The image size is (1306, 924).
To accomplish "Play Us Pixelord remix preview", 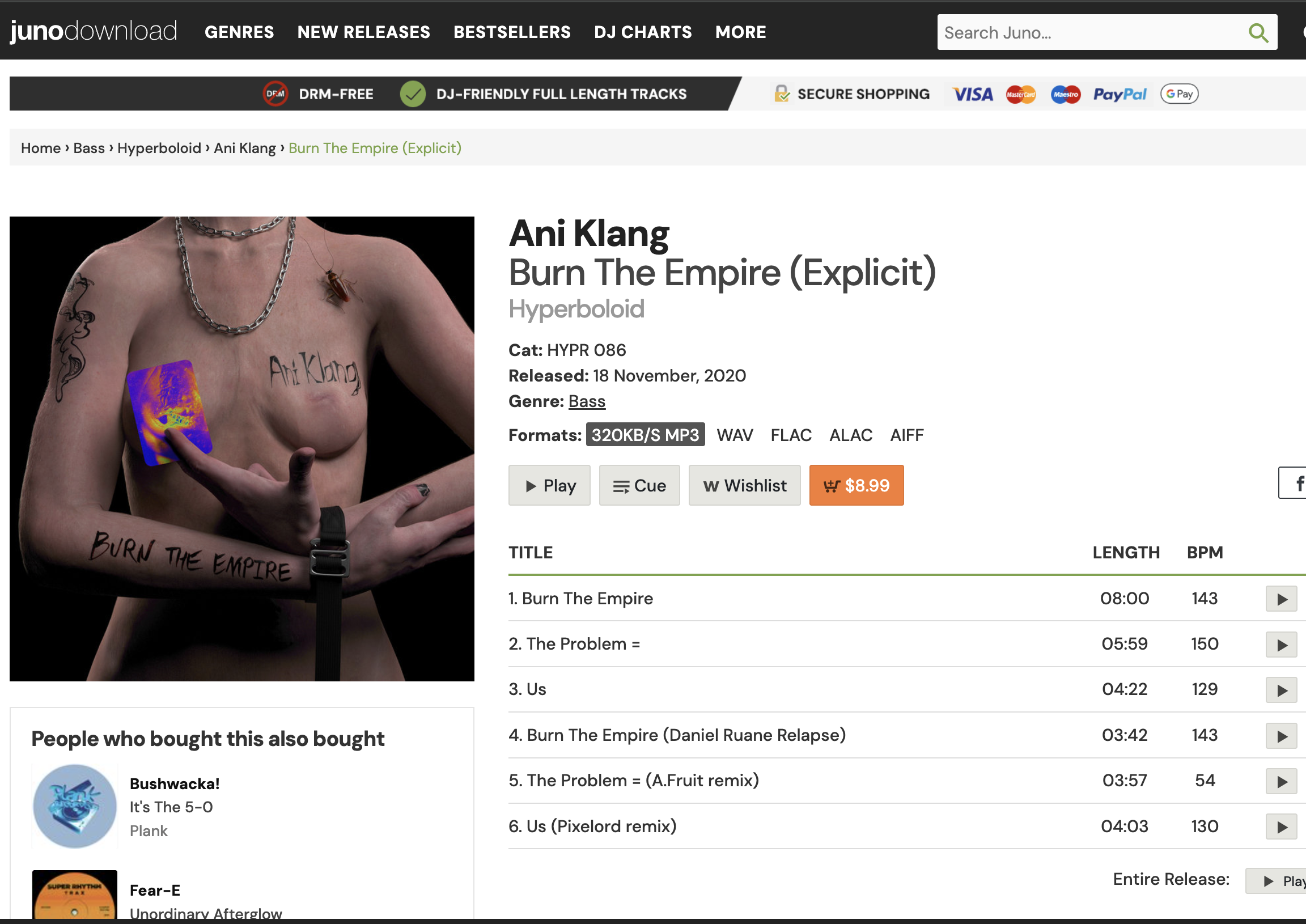I will click(x=1281, y=826).
